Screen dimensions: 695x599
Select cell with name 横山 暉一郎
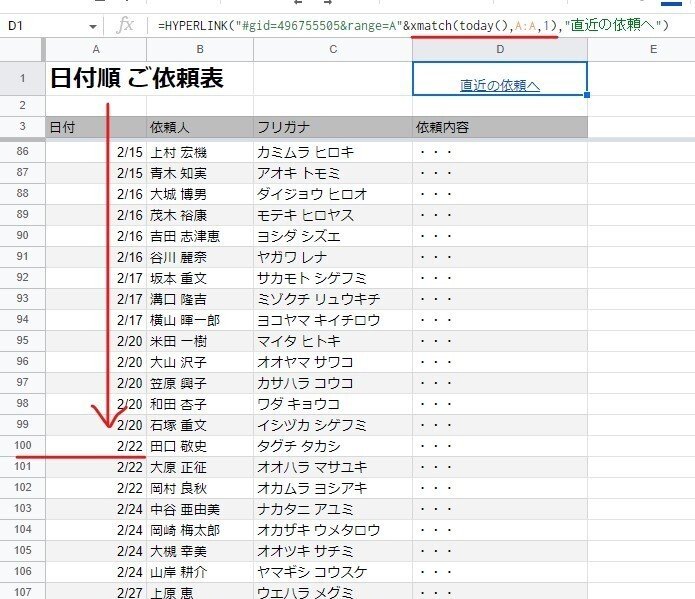click(200, 320)
